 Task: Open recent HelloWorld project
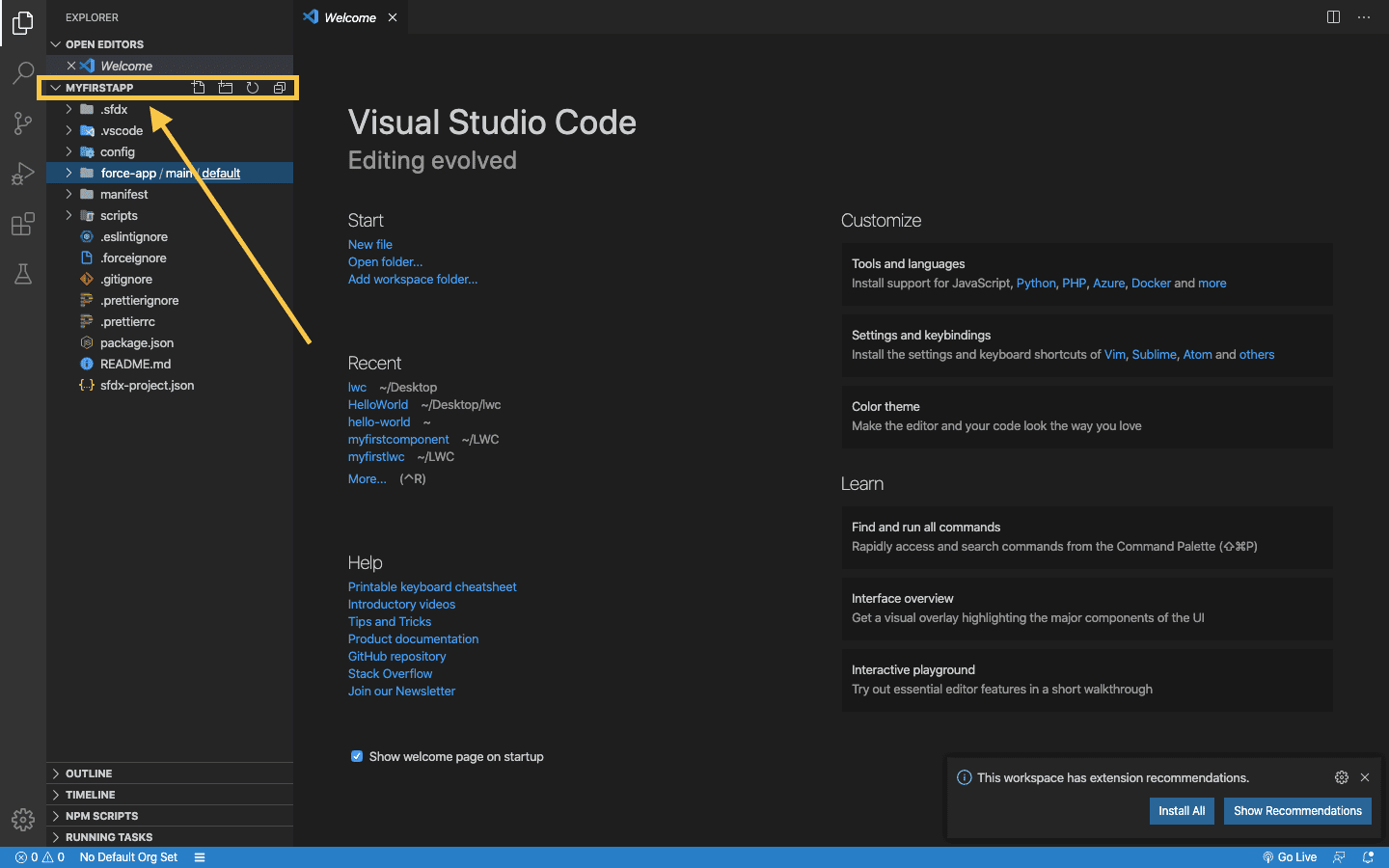tap(378, 404)
